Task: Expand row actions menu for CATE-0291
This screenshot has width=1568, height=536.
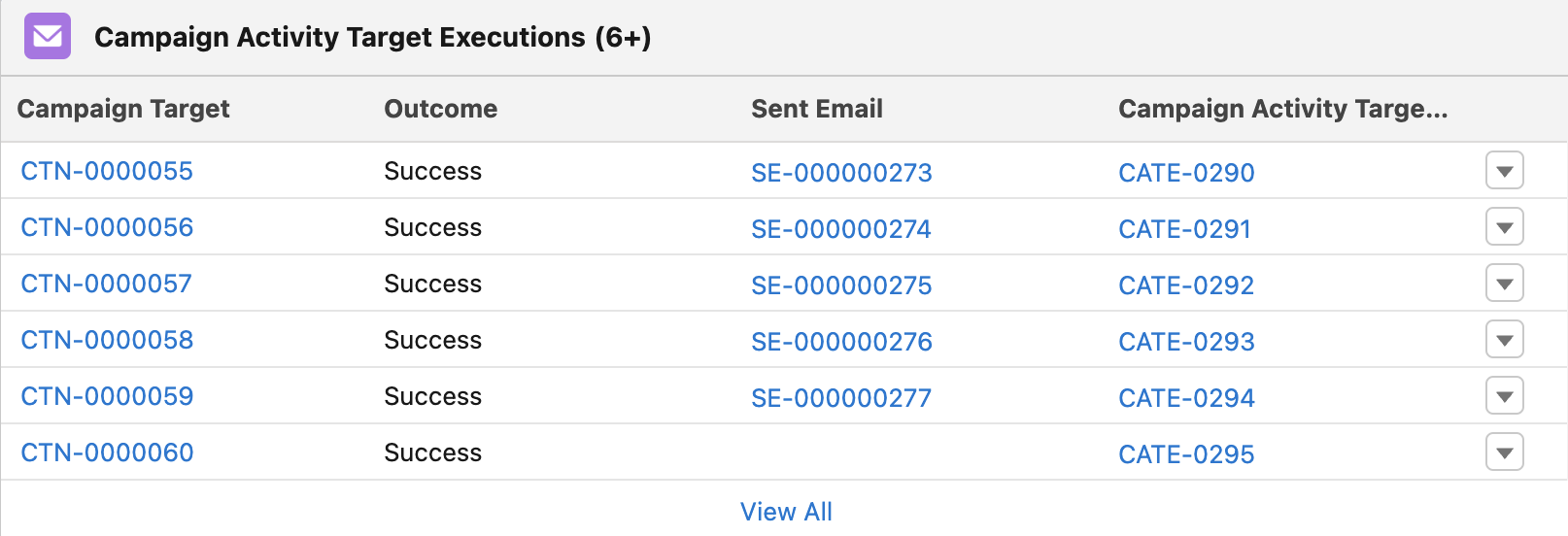Action: tap(1504, 228)
